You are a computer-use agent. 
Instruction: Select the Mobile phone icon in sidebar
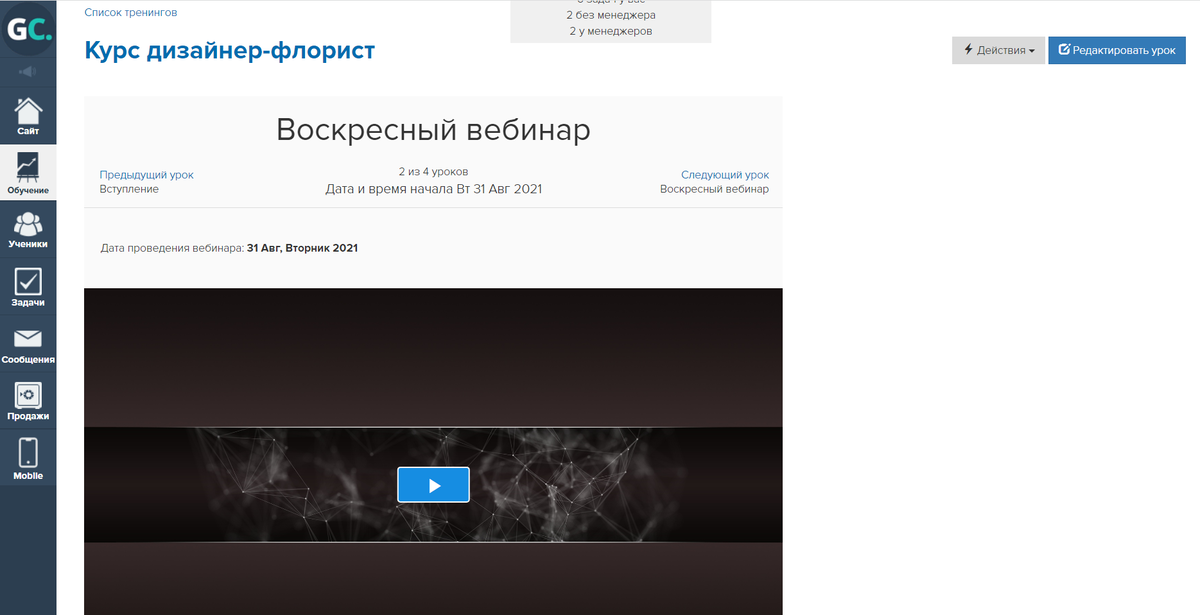(x=28, y=459)
